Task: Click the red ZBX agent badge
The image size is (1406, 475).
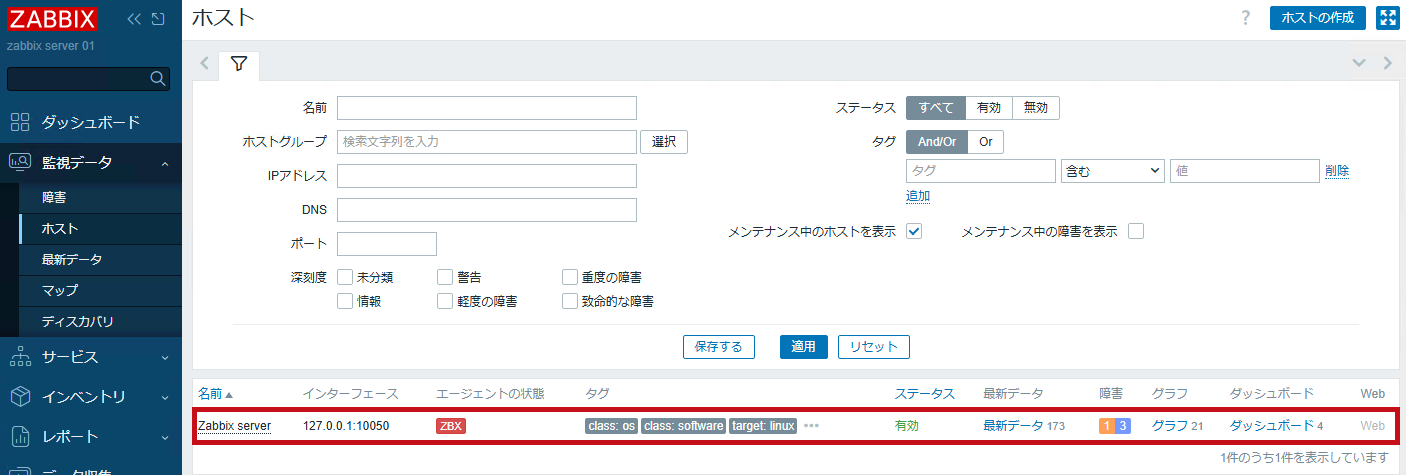Action: [x=451, y=426]
